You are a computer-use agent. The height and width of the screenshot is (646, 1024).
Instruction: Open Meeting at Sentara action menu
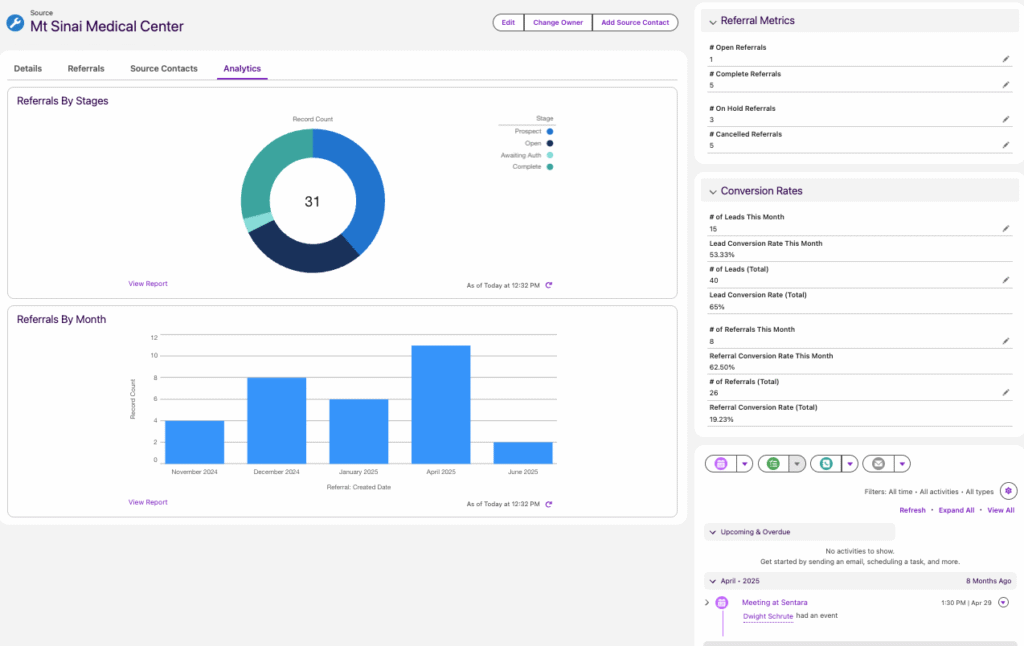point(1004,602)
